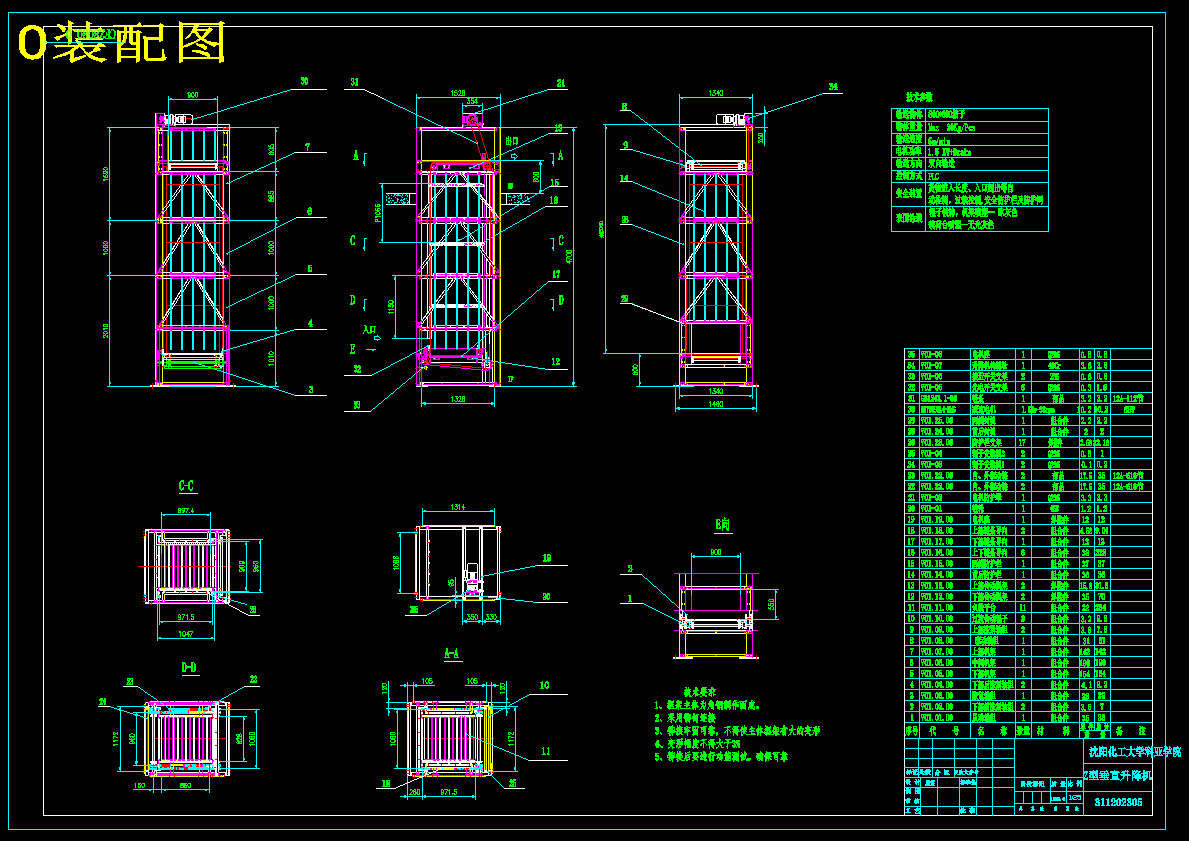This screenshot has height=841, width=1189.
Task: Click the "入口" inlet label
Action: (x=369, y=330)
